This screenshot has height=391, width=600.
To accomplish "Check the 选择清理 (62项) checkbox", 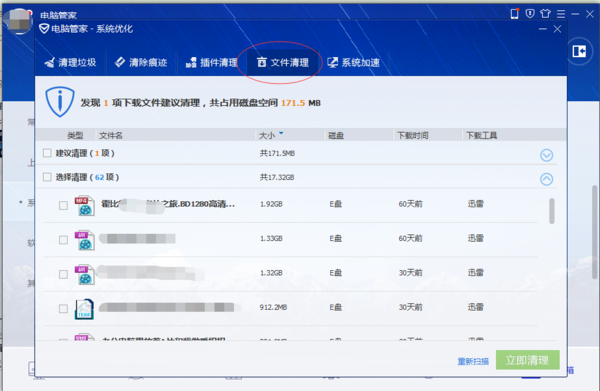I will (x=47, y=177).
